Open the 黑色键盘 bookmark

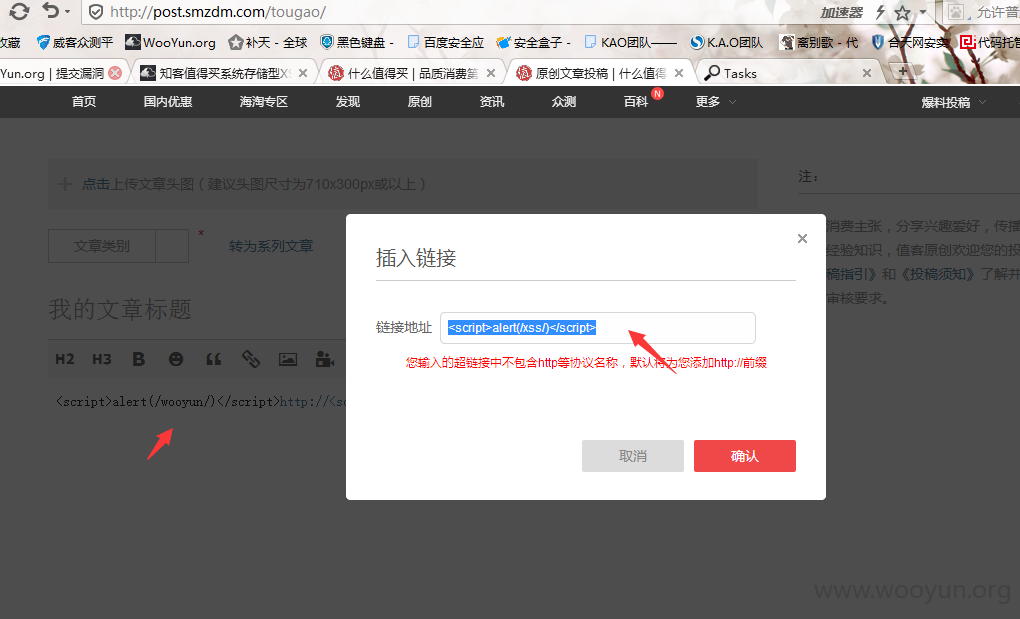[x=357, y=42]
